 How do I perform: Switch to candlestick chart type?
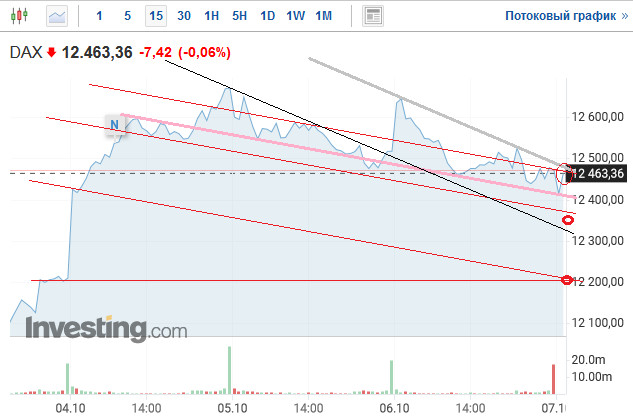click(19, 16)
